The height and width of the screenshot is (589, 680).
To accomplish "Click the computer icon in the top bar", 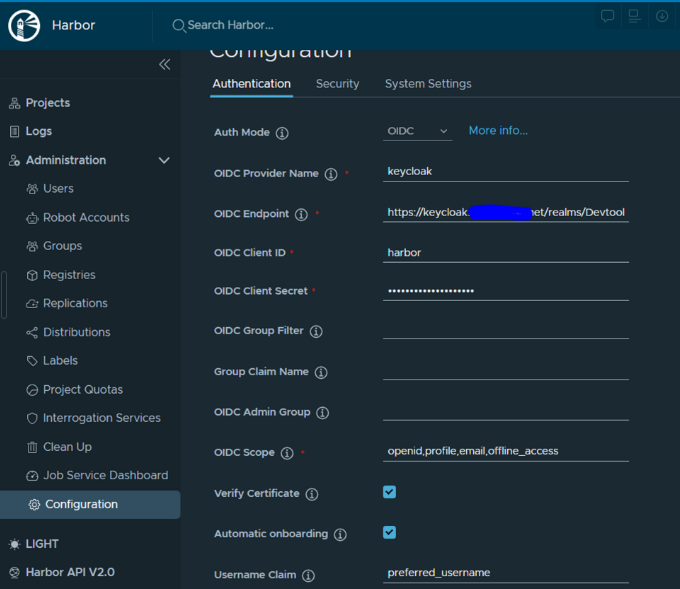I will pyautogui.click(x=634, y=16).
